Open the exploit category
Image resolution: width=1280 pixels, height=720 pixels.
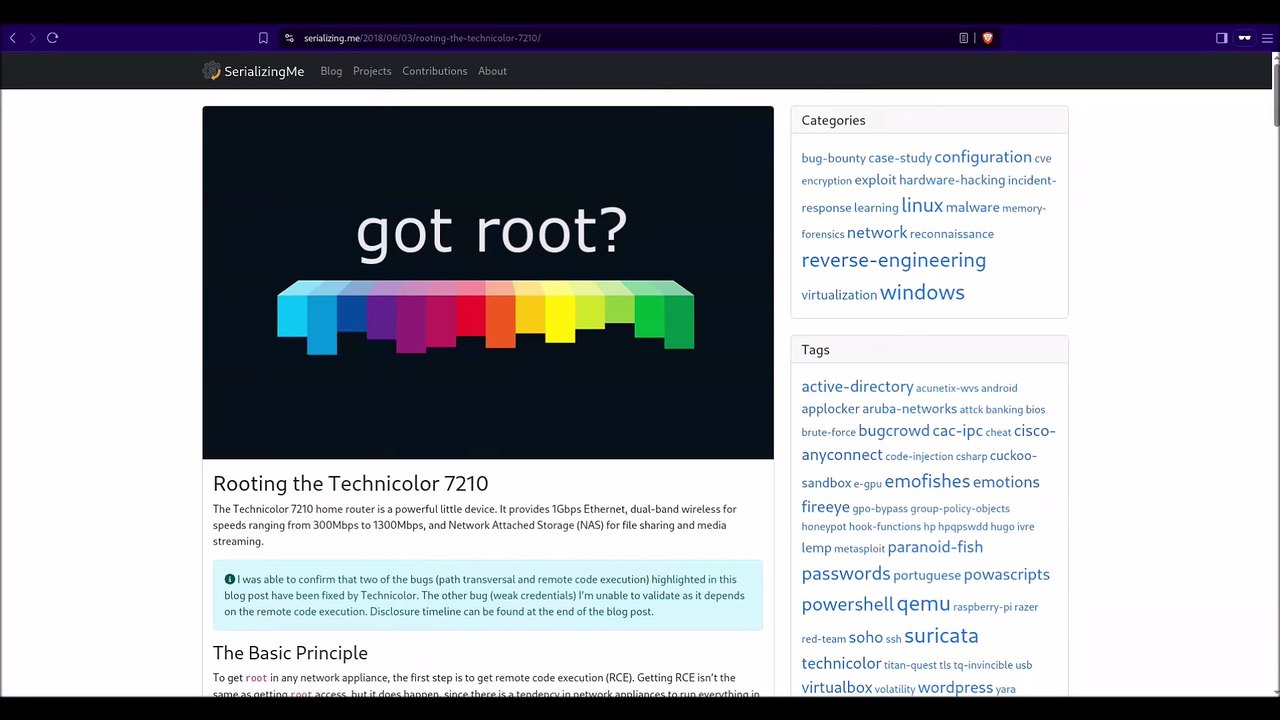pyautogui.click(x=875, y=180)
